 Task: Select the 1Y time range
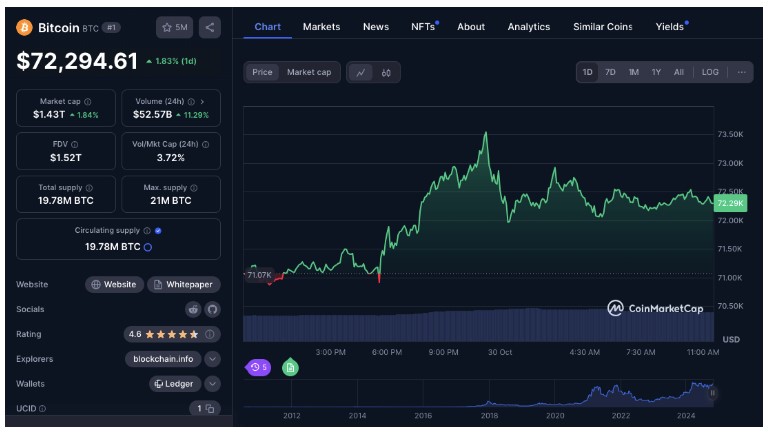coord(656,72)
